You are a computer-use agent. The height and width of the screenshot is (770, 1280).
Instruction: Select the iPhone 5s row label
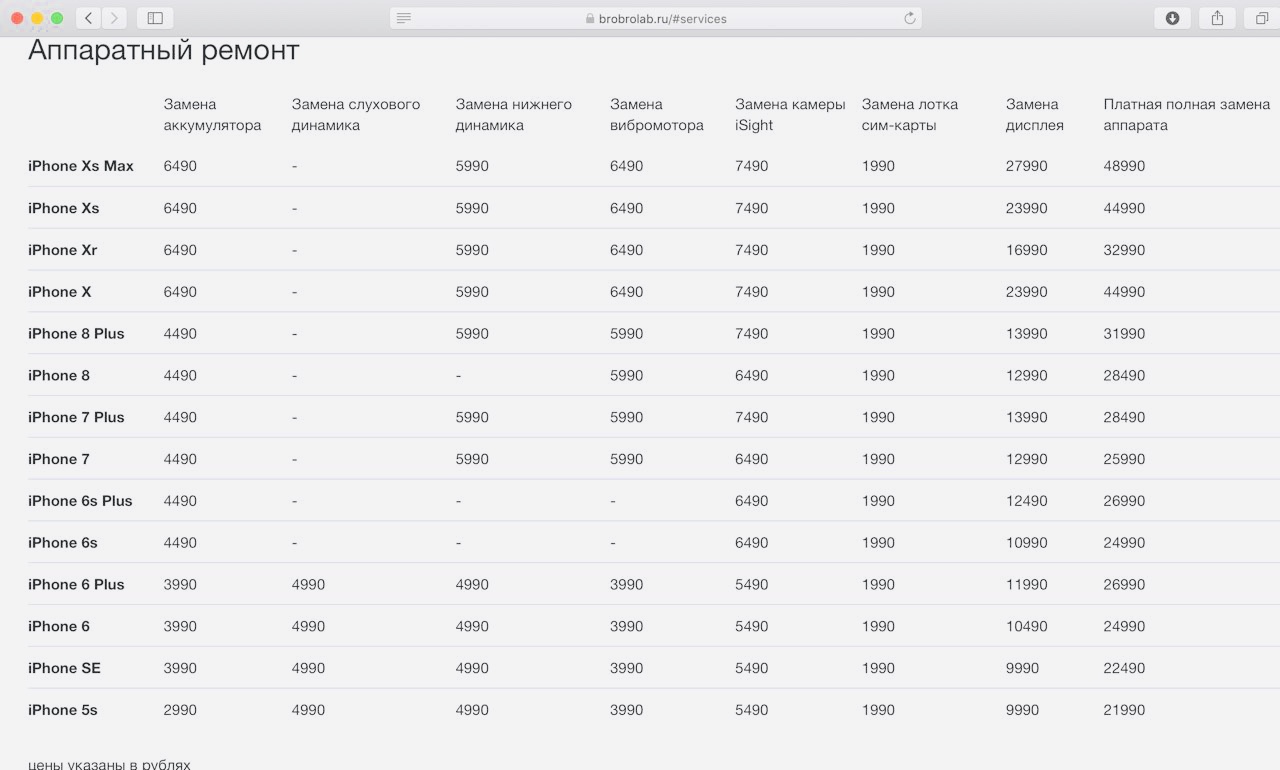pos(63,710)
